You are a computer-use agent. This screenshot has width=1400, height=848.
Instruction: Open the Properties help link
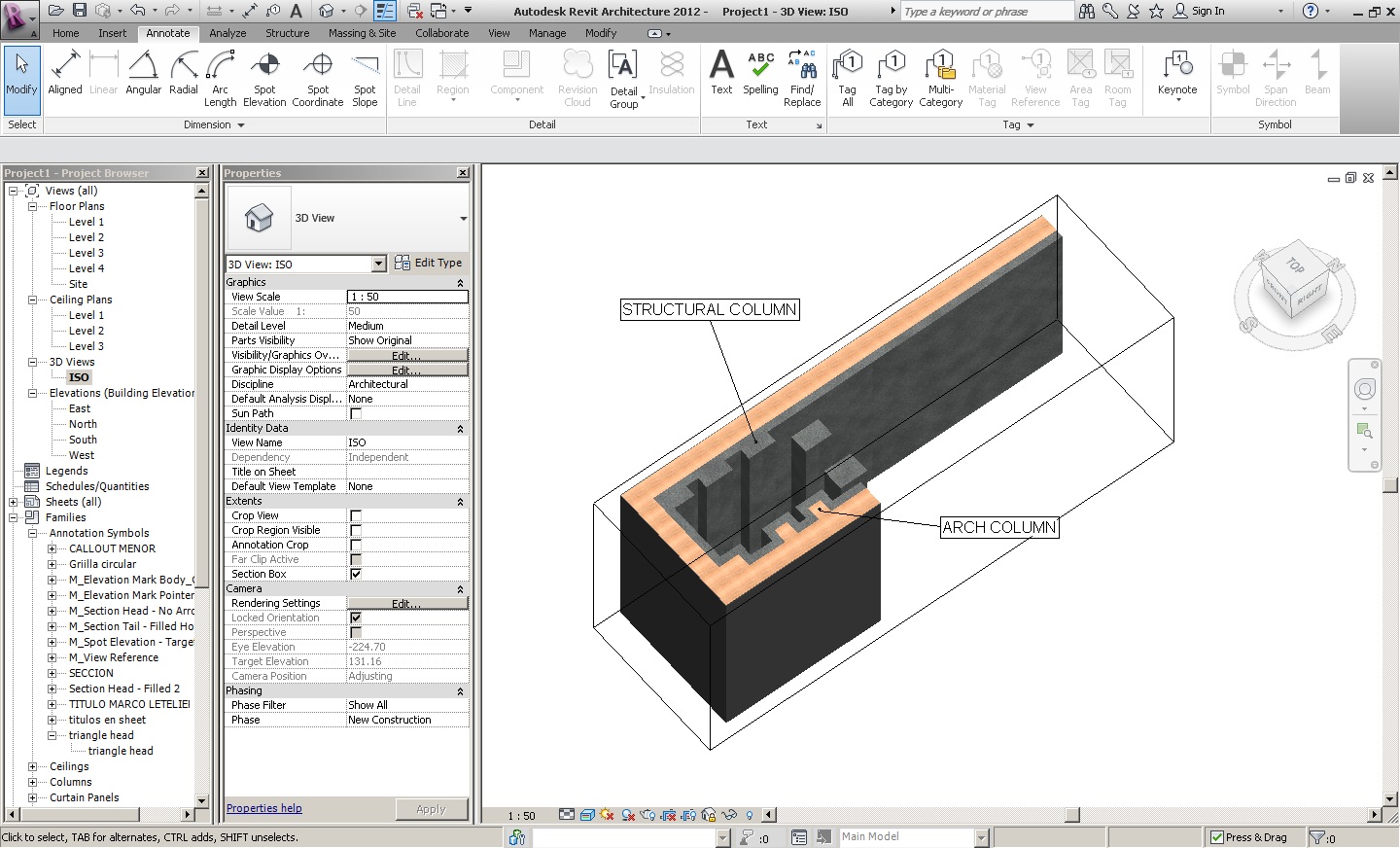(x=263, y=808)
